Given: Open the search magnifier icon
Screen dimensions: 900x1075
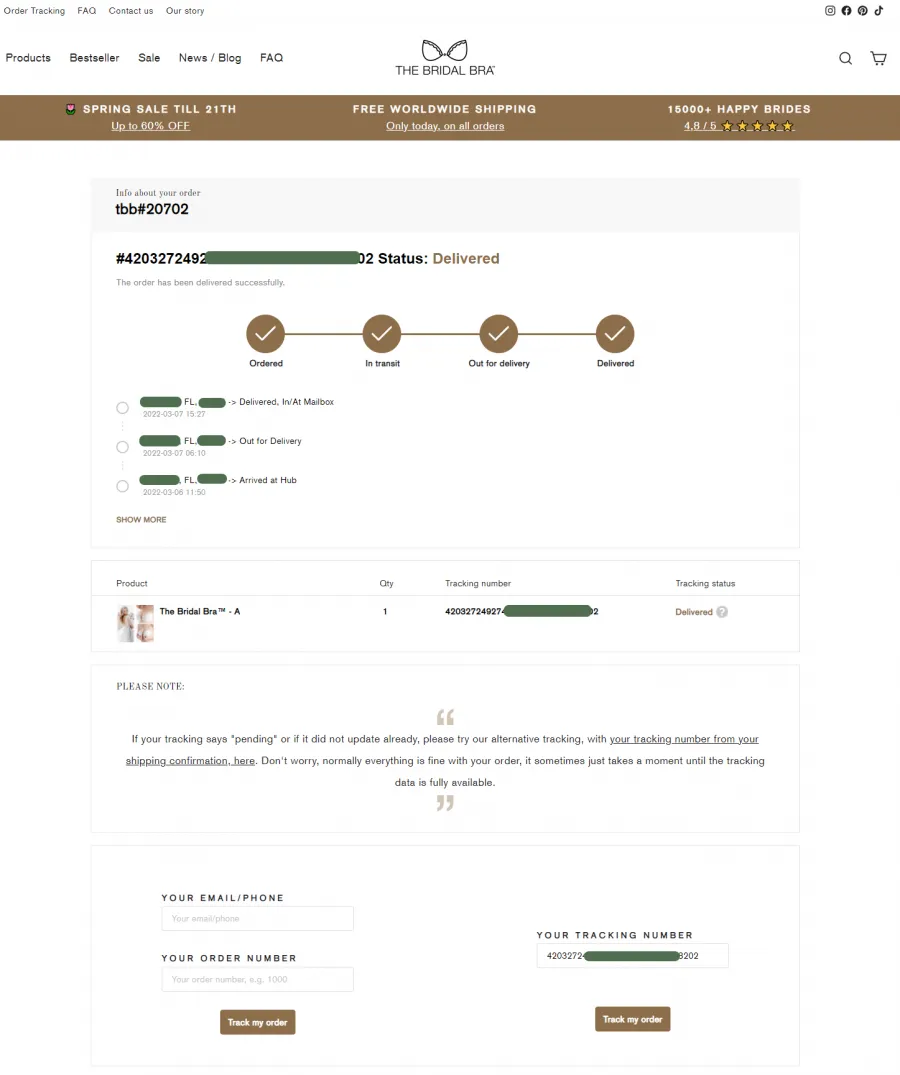Looking at the screenshot, I should 846,58.
